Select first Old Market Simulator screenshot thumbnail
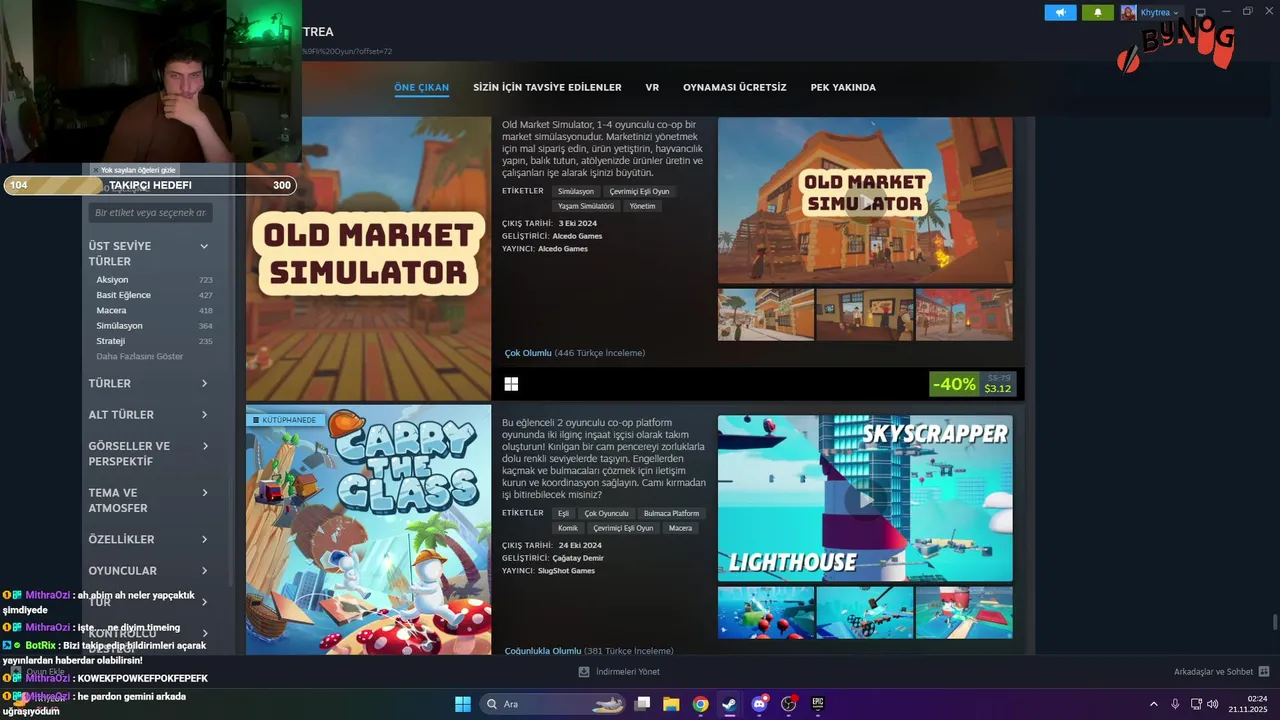Viewport: 1280px width, 720px height. click(x=766, y=315)
